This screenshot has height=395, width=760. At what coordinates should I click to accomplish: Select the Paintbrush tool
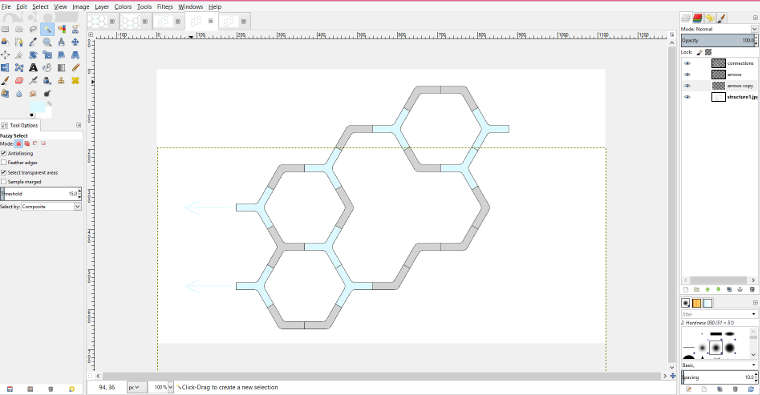[5, 80]
